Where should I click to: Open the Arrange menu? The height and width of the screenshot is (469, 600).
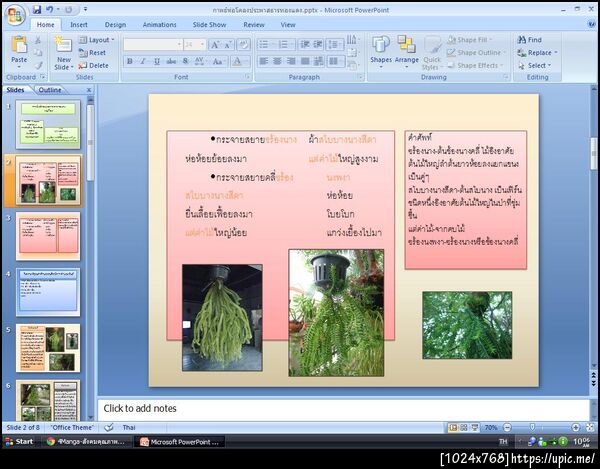point(406,52)
